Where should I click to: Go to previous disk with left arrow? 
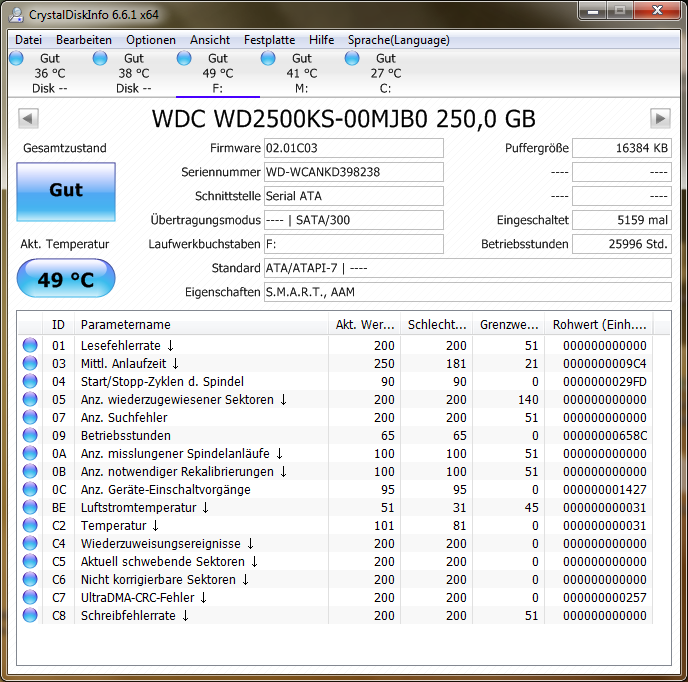(29, 118)
